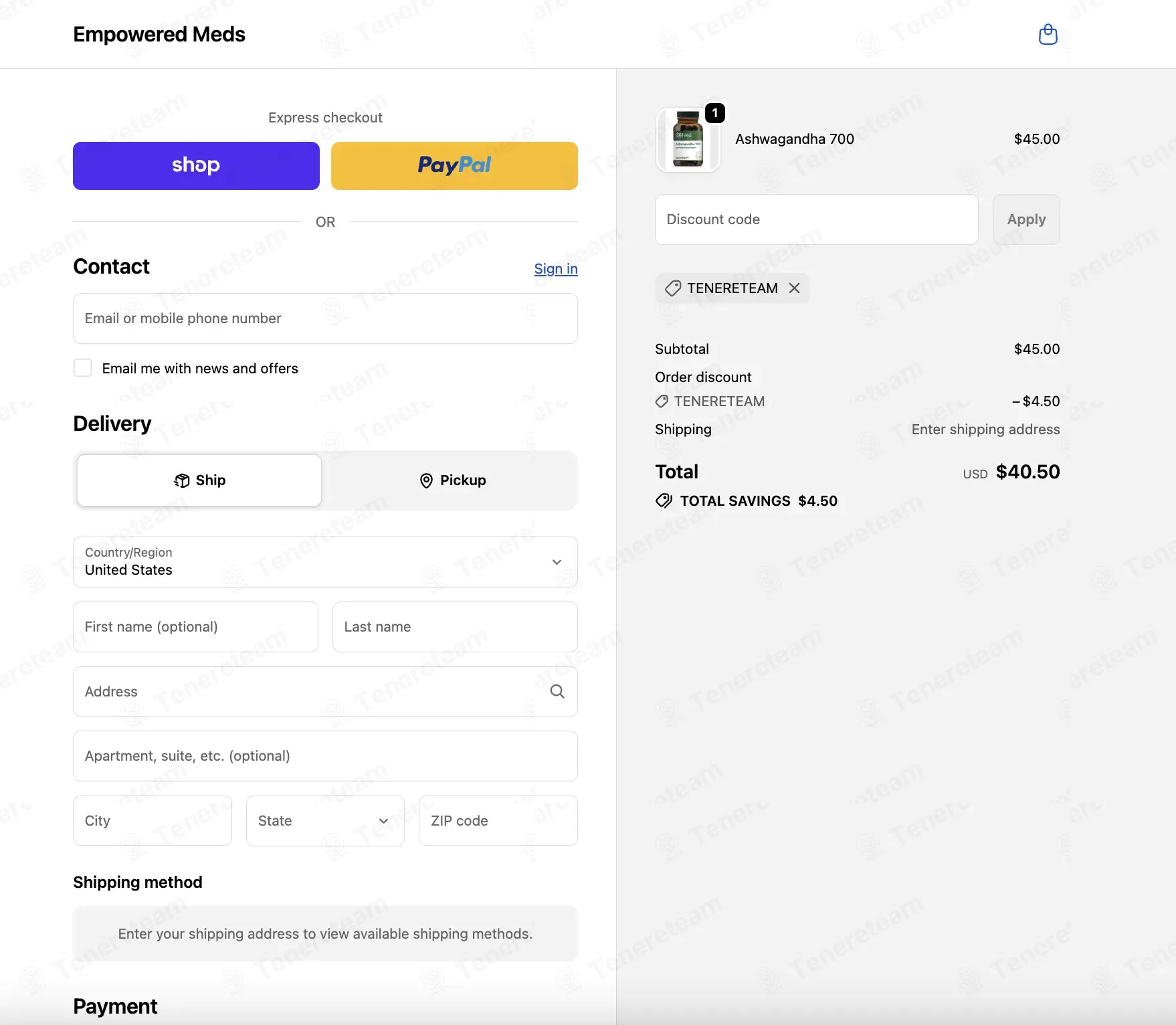Remove the TENERETEAM discount code tag
1176x1025 pixels.
(794, 288)
